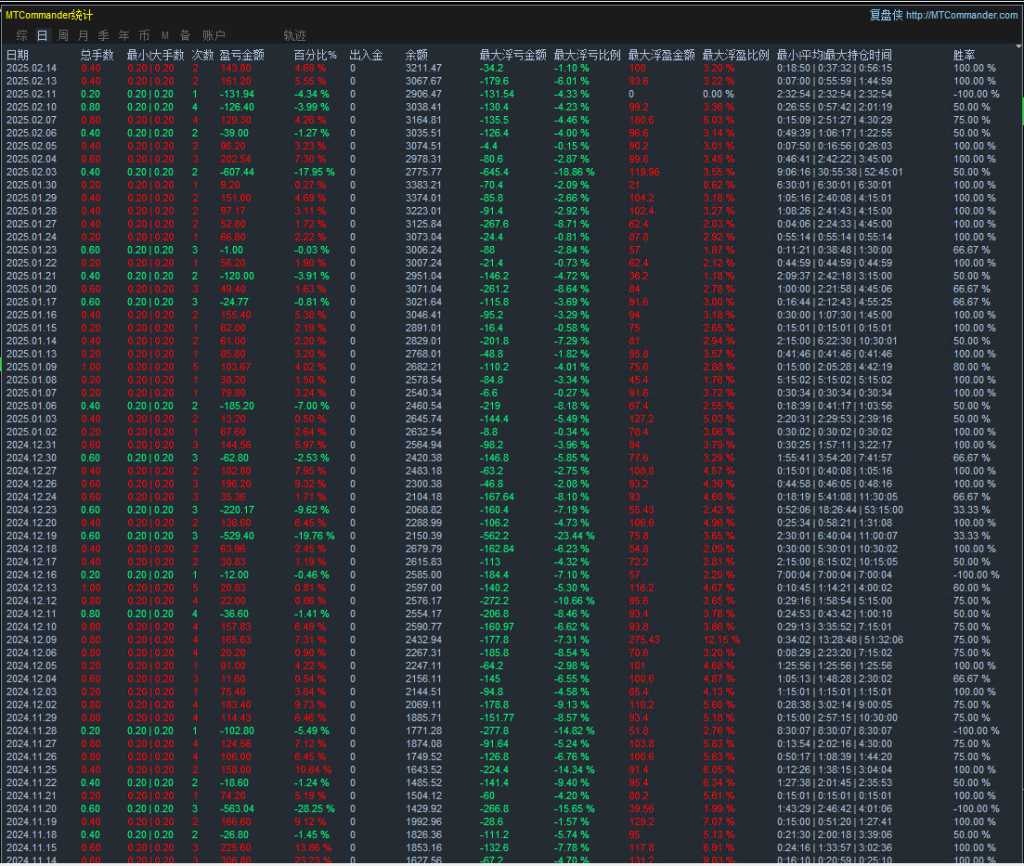Open the 轨迹 (trajectory) tab
Image resolution: width=1024 pixels, height=866 pixels.
[x=295, y=35]
